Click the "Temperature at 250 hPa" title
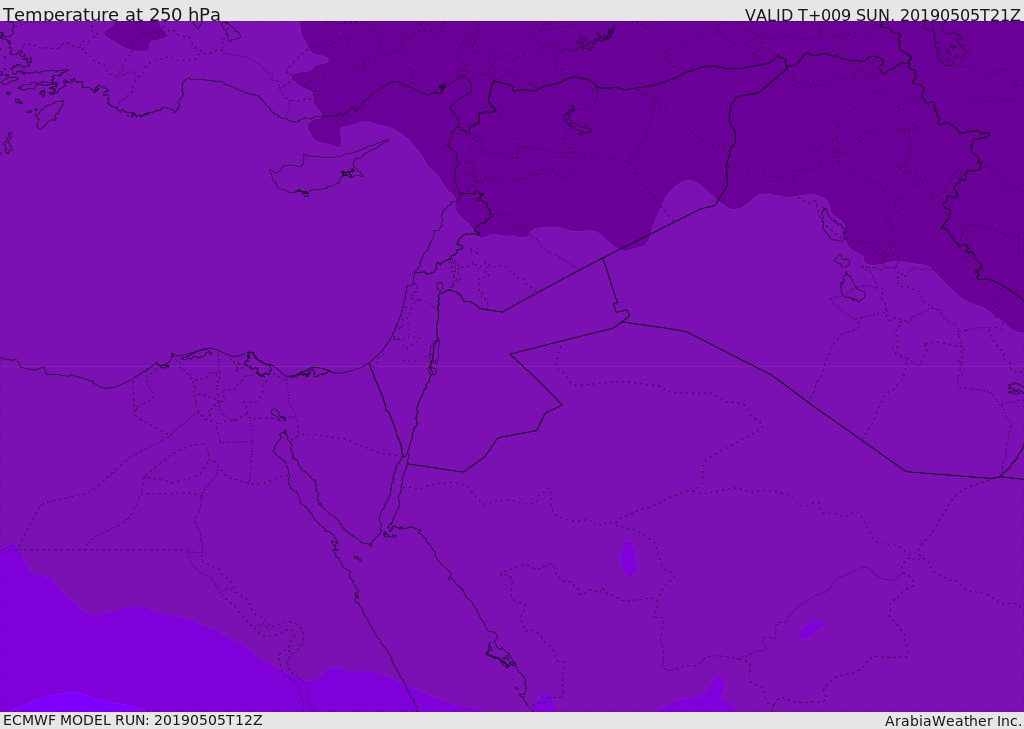 point(112,15)
